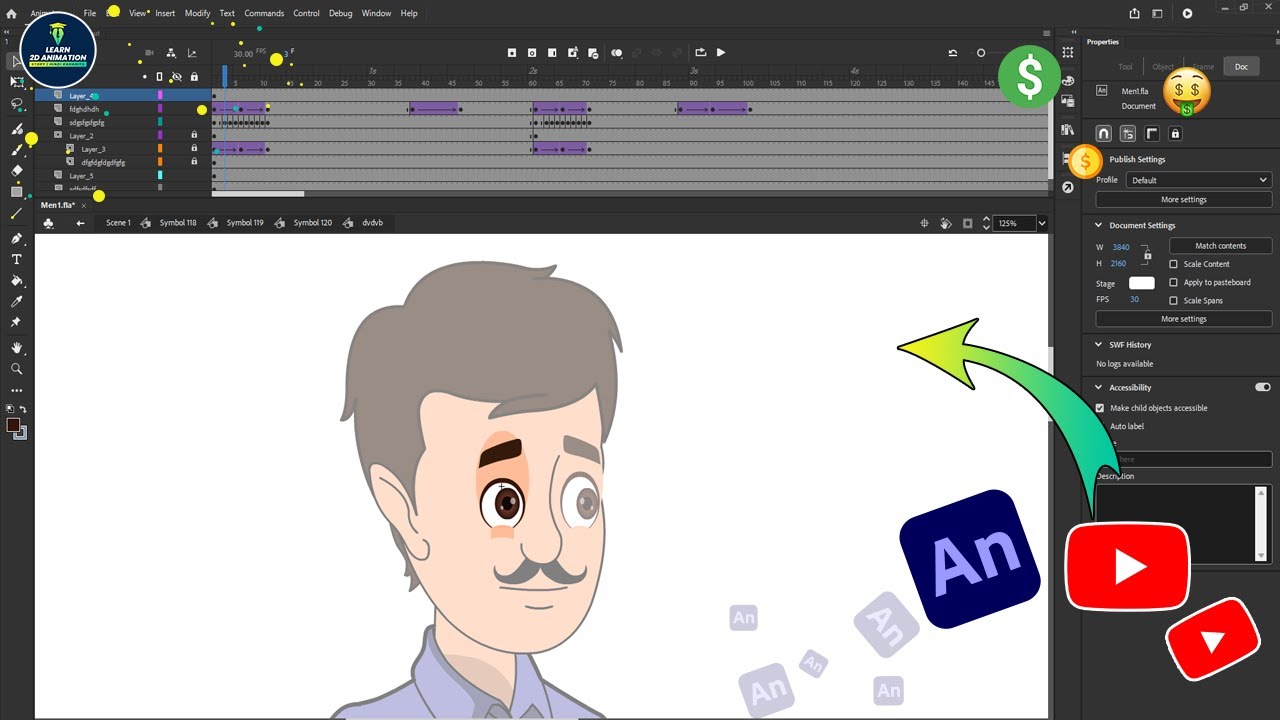Go to Scene 1 in breadcrumb
This screenshot has width=1280, height=720.
point(118,223)
